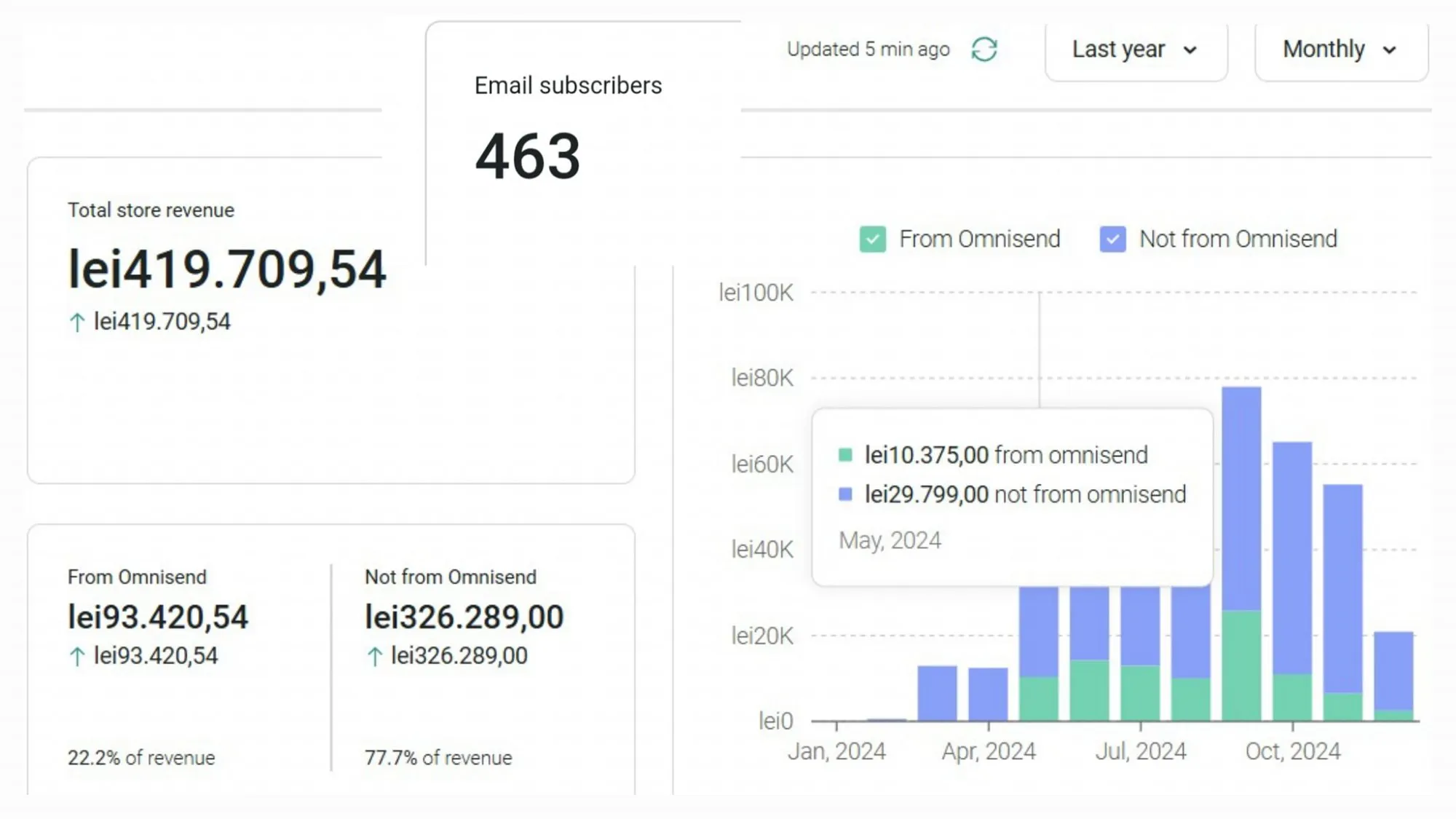Click green up arrow under total store revenue
Screen dimensions: 1456x819
coord(77,323)
